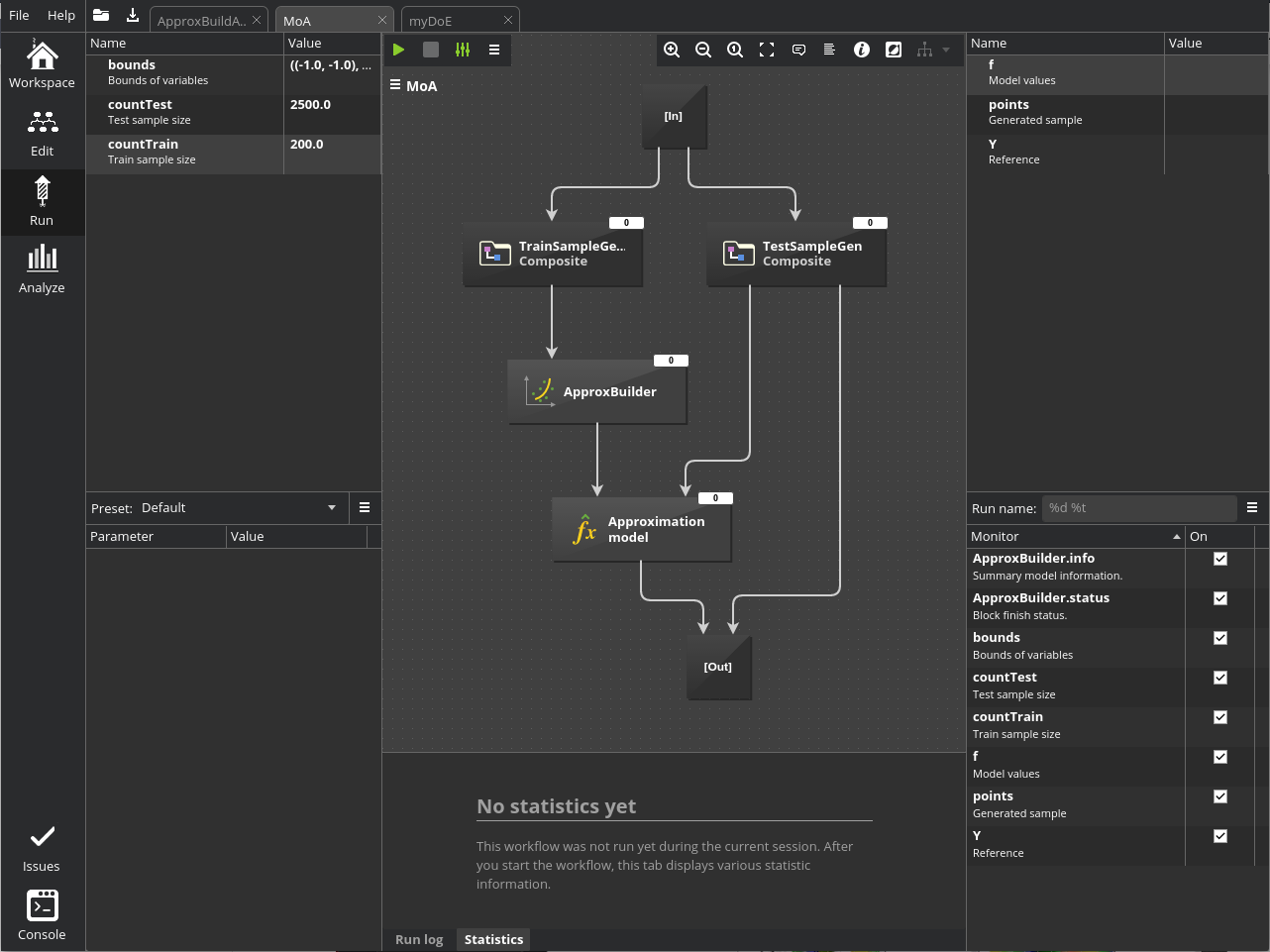The width and height of the screenshot is (1270, 952).
Task: Close the MoA tab
Action: coord(382,20)
